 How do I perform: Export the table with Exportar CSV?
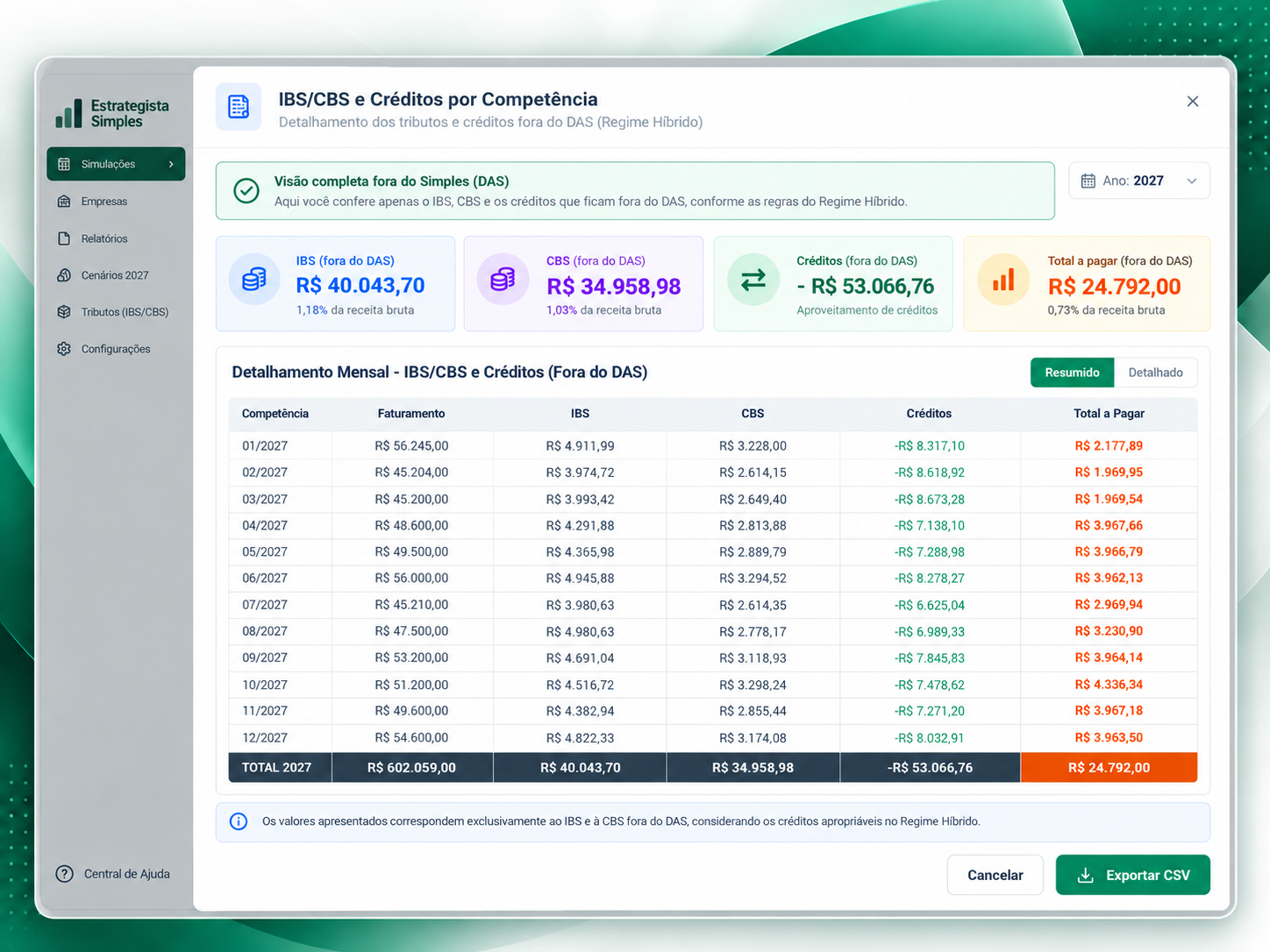click(x=1133, y=875)
